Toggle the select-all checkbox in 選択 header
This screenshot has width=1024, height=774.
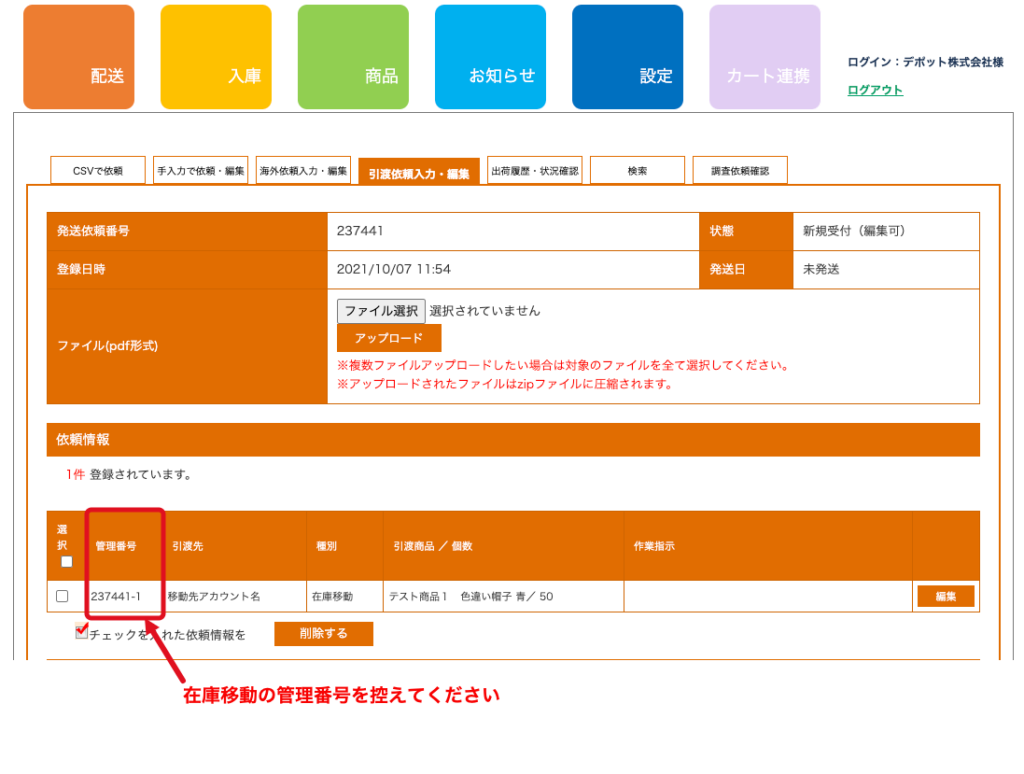(67, 562)
